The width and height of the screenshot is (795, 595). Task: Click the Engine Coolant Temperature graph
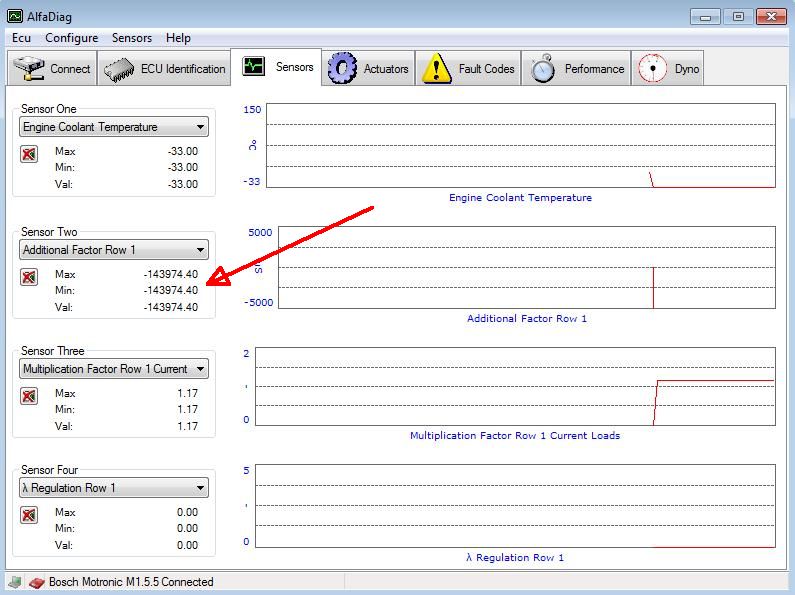[520, 145]
